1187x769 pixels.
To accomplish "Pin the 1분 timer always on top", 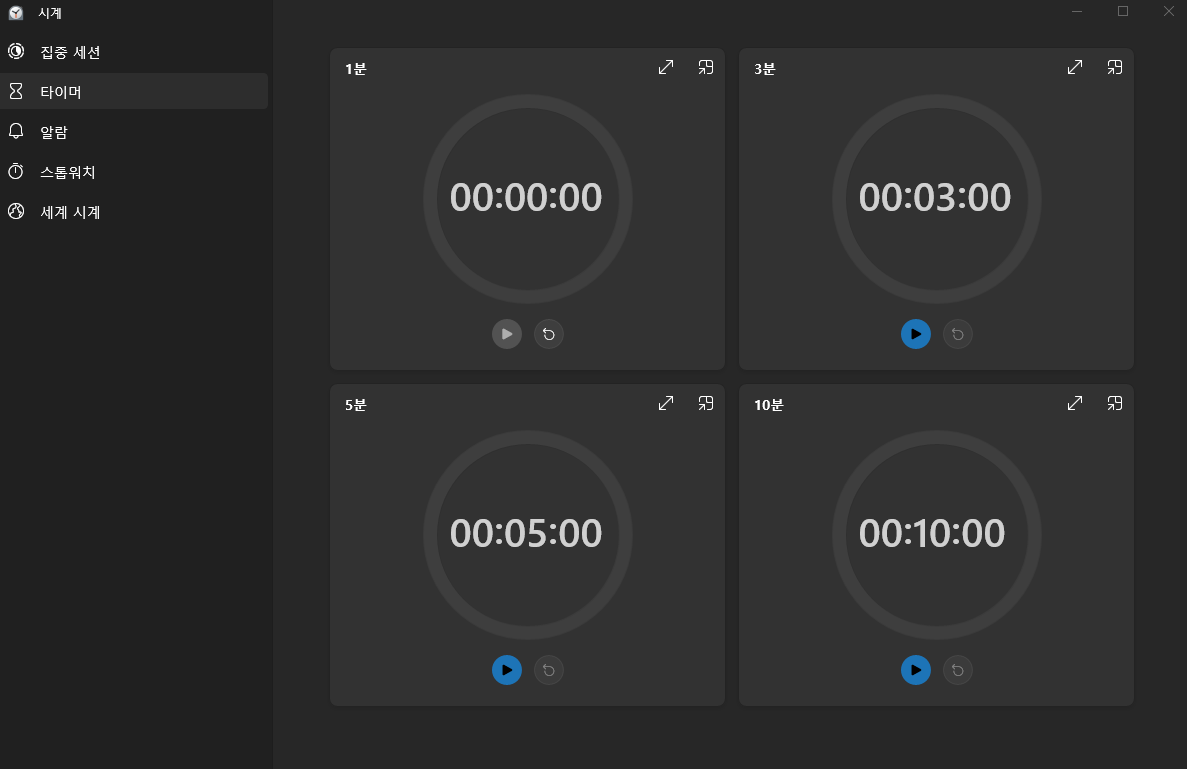I will [706, 67].
